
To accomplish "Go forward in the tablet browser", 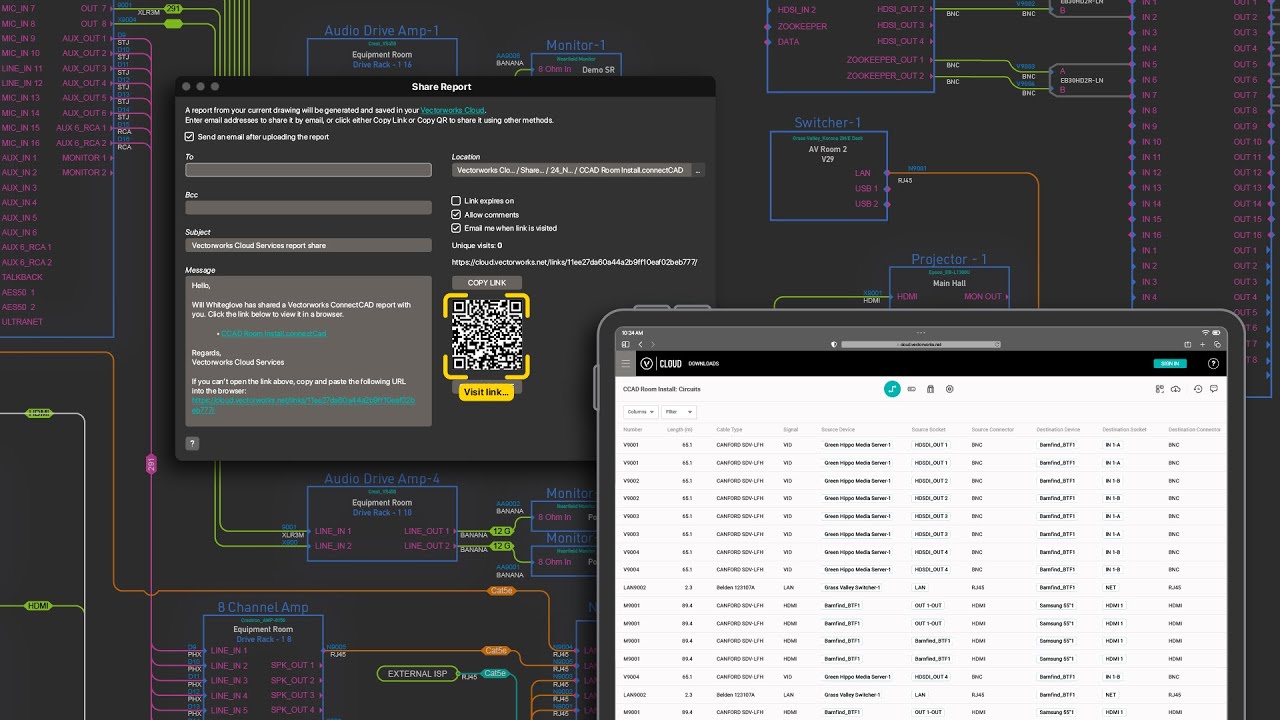I will (652, 344).
